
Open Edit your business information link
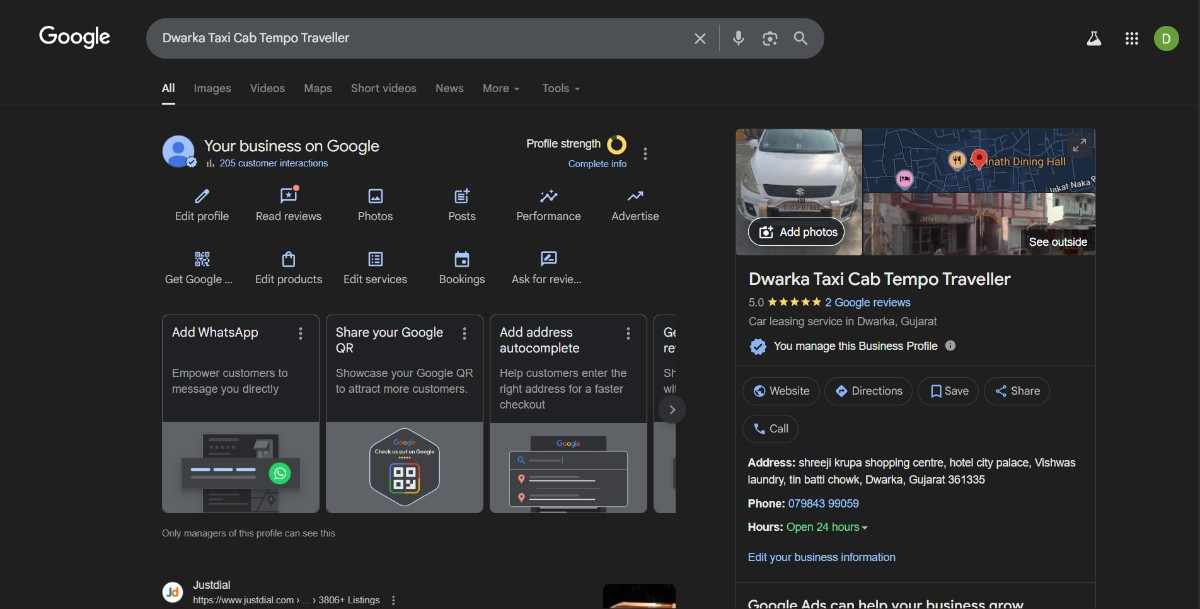coord(821,557)
